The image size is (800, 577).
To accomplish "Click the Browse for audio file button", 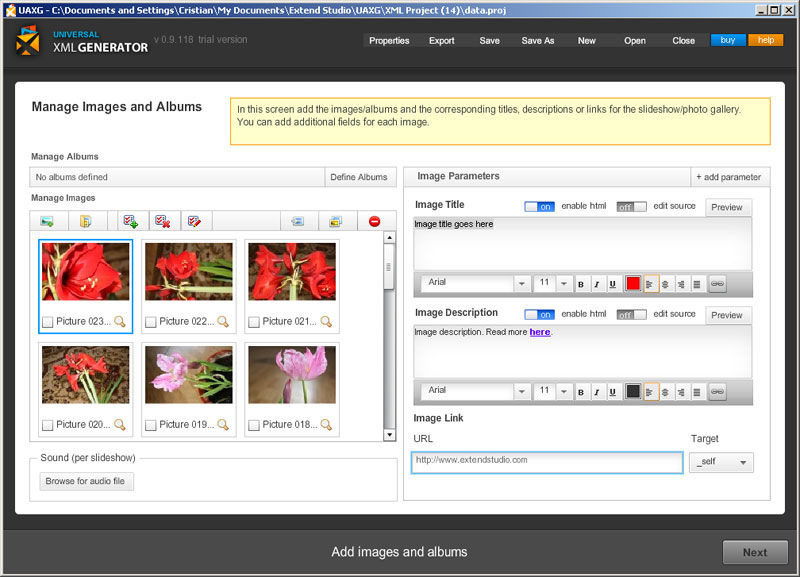I will coord(87,481).
